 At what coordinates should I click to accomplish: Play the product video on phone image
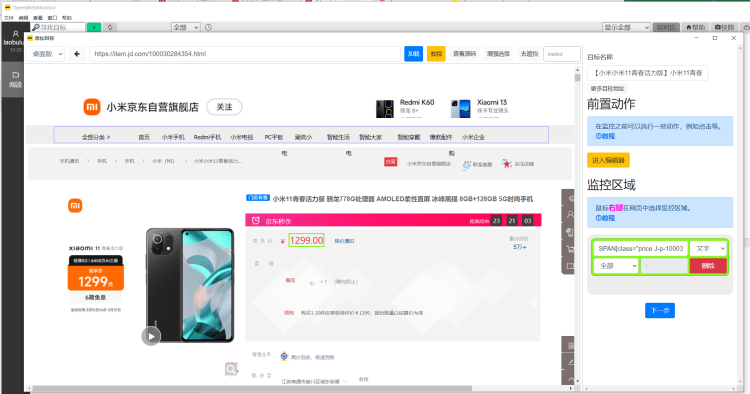(151, 336)
